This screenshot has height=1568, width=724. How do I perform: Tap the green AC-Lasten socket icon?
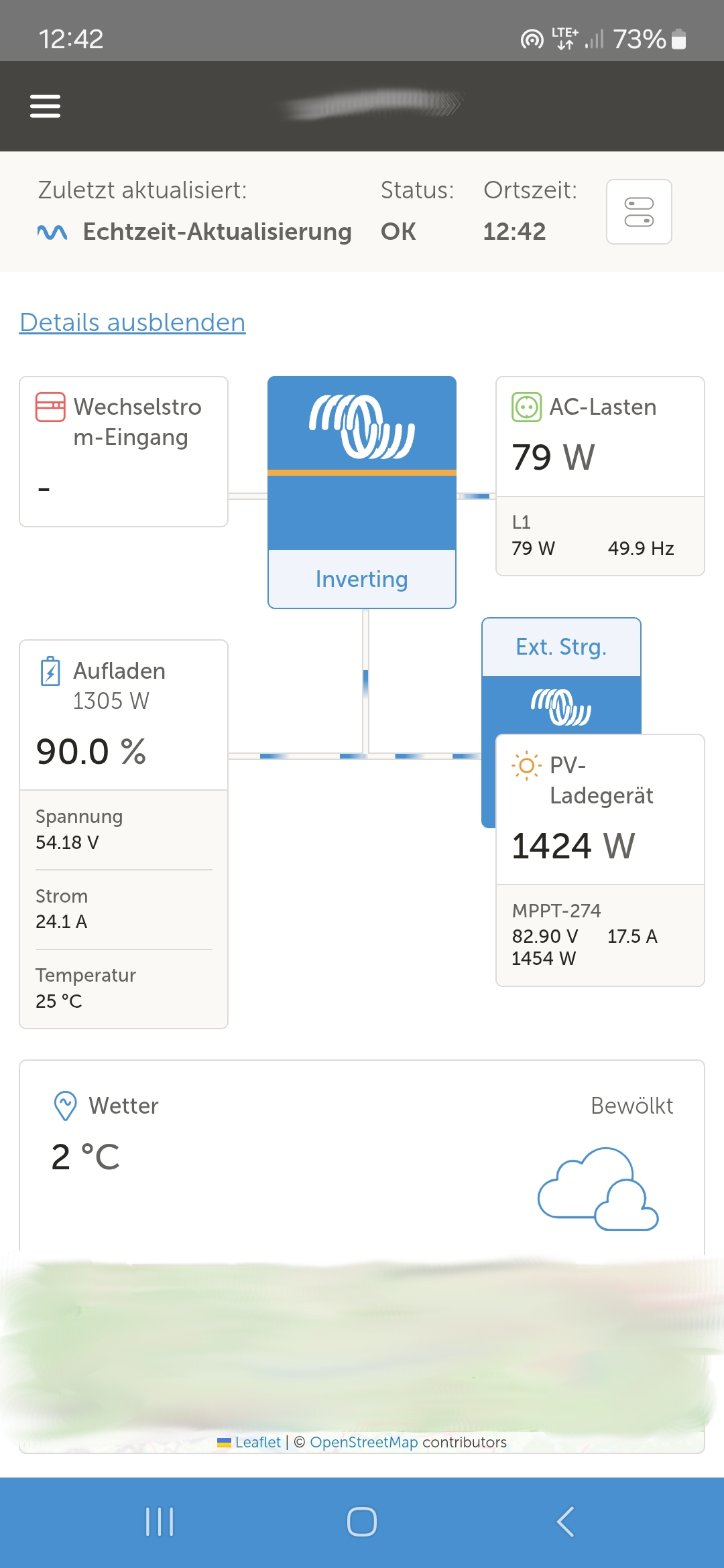click(x=526, y=407)
